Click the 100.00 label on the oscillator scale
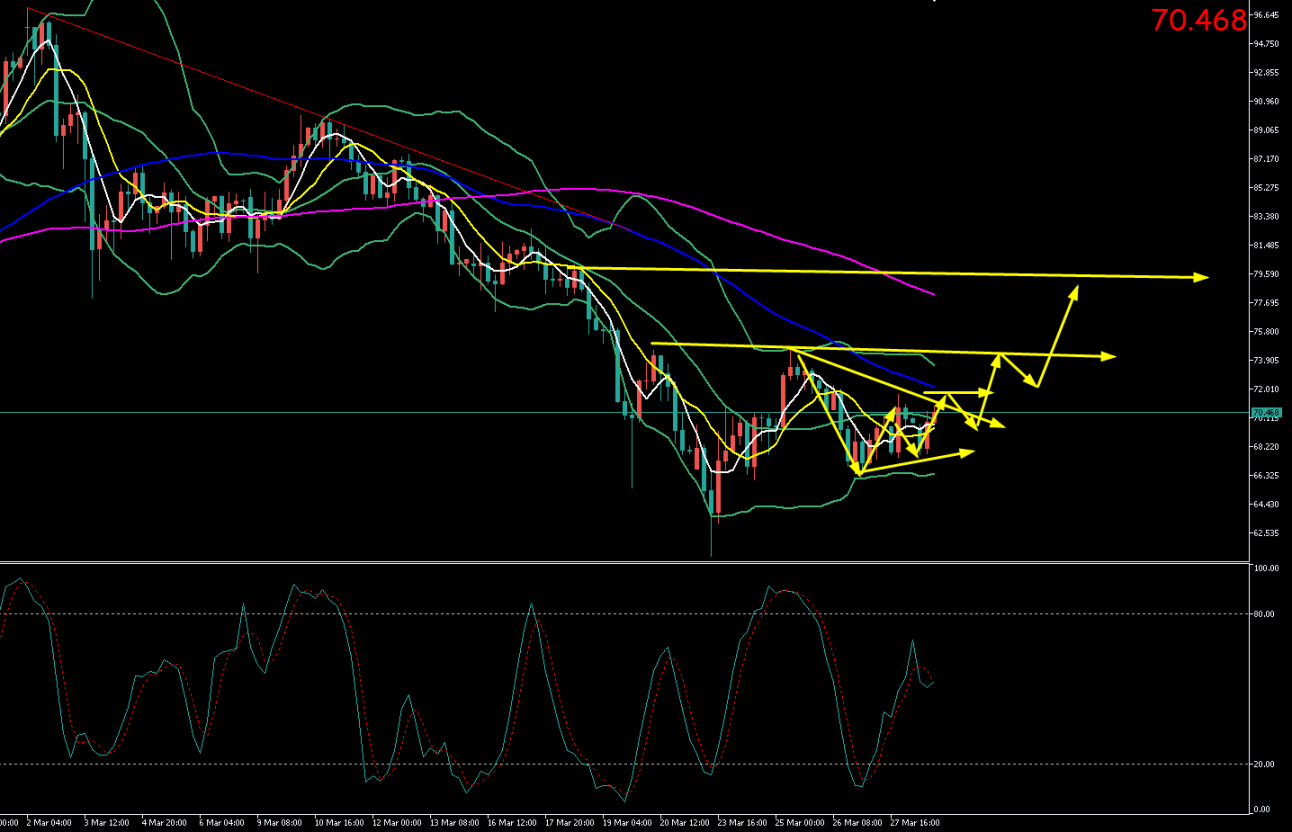 pos(1264,568)
